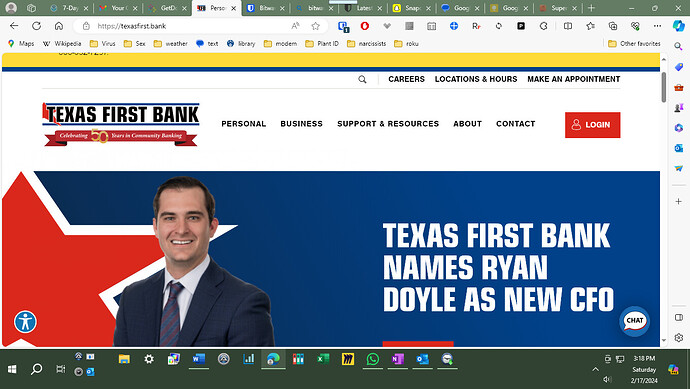Open Edge sidebar settings gear
This screenshot has height=389, width=690.
[679, 338]
